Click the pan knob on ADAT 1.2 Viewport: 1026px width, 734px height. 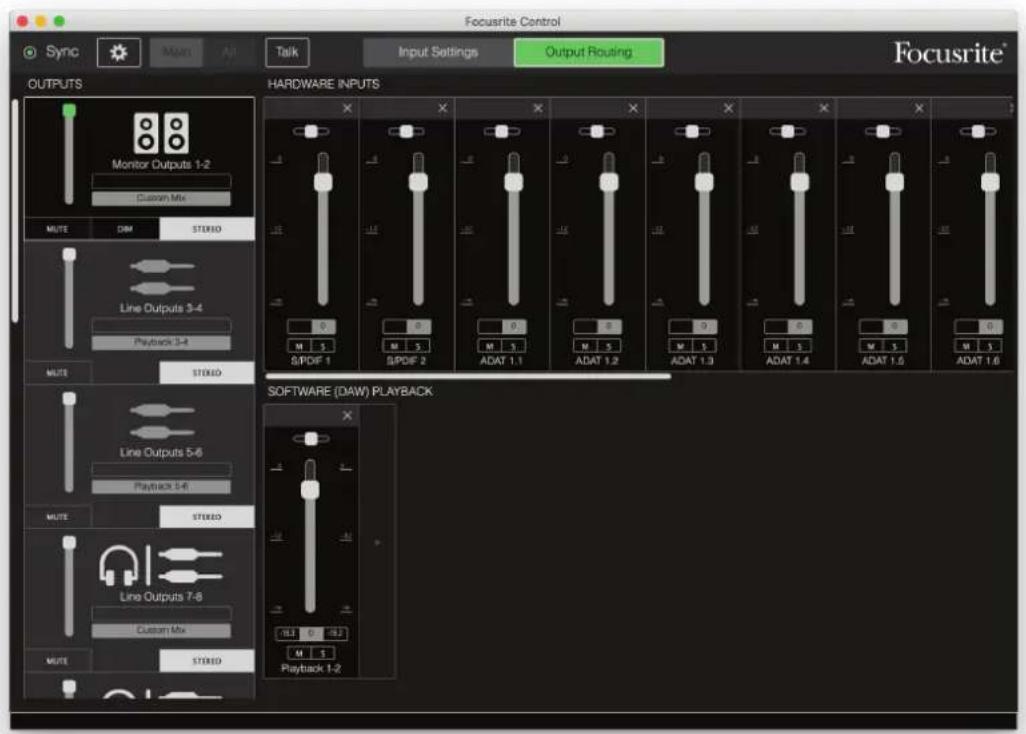click(597, 131)
